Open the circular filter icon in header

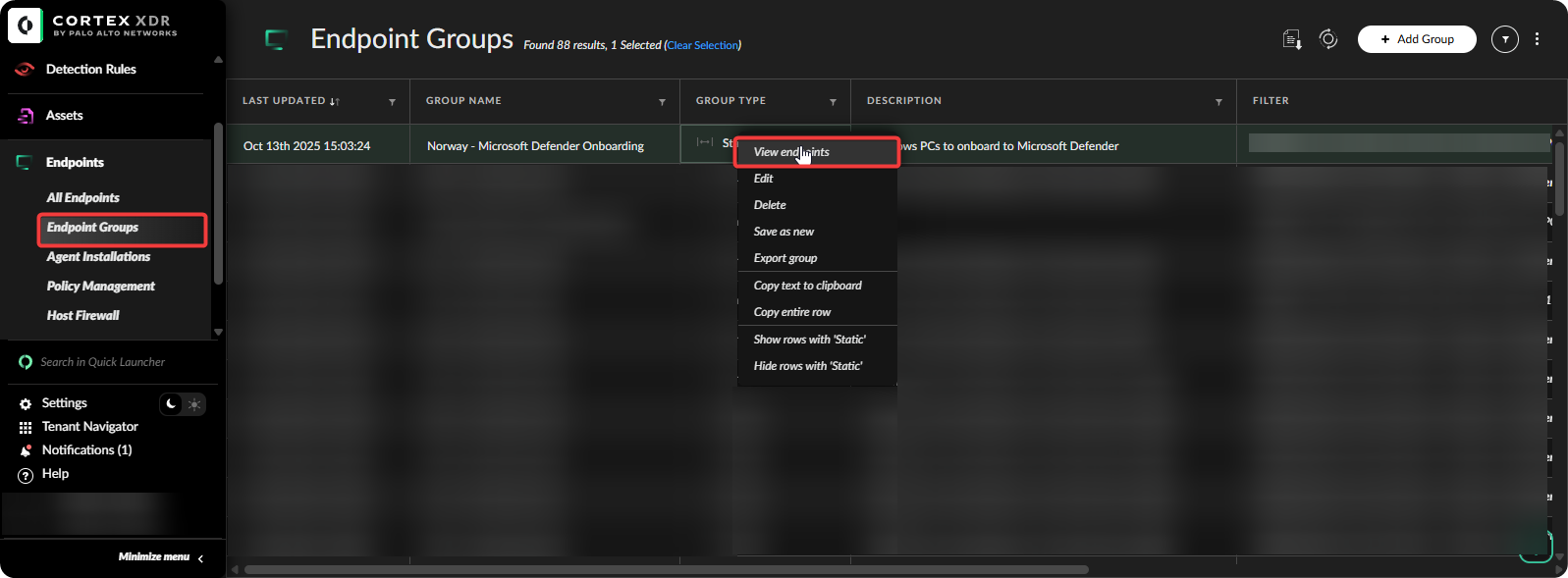(1504, 39)
